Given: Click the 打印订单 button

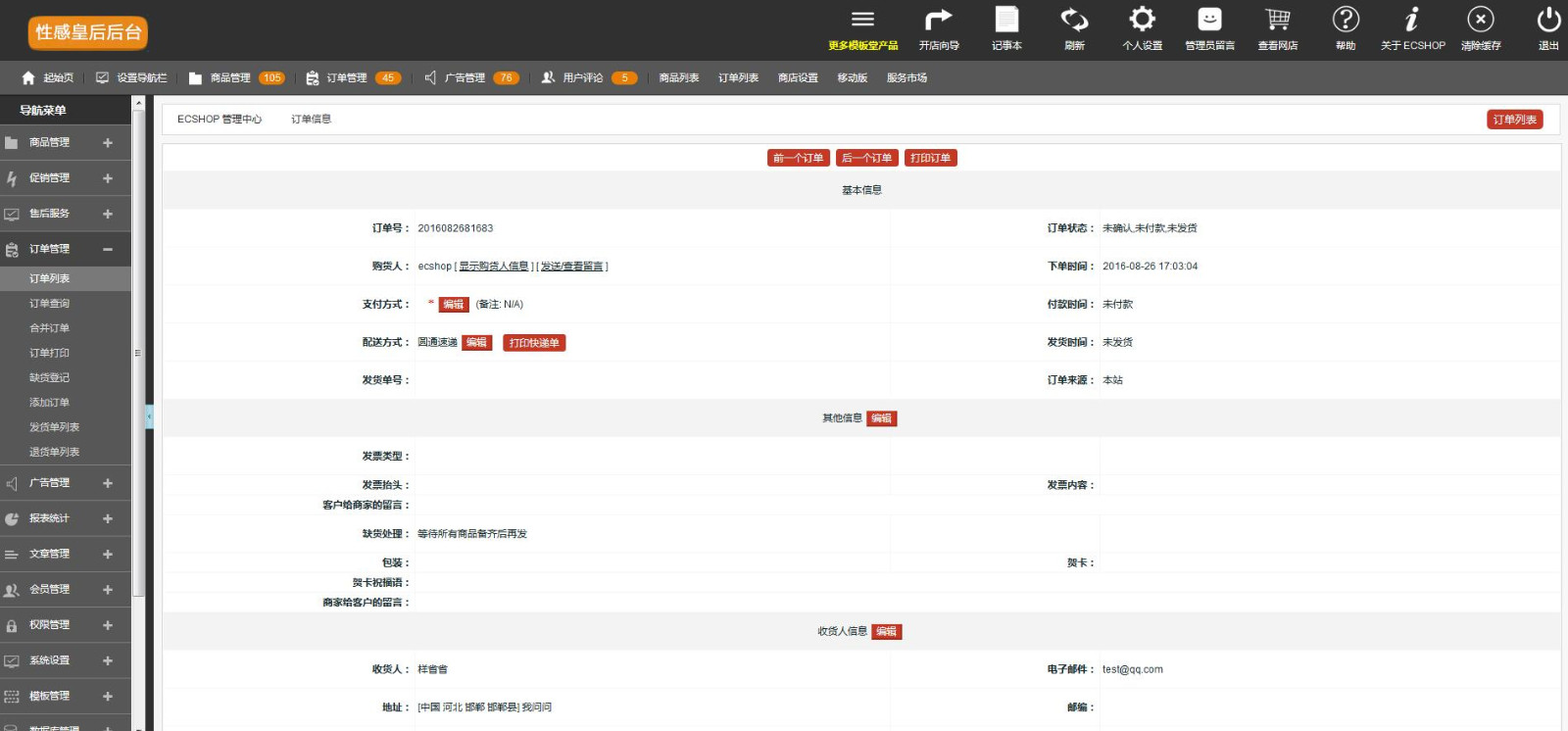Looking at the screenshot, I should pos(930,158).
